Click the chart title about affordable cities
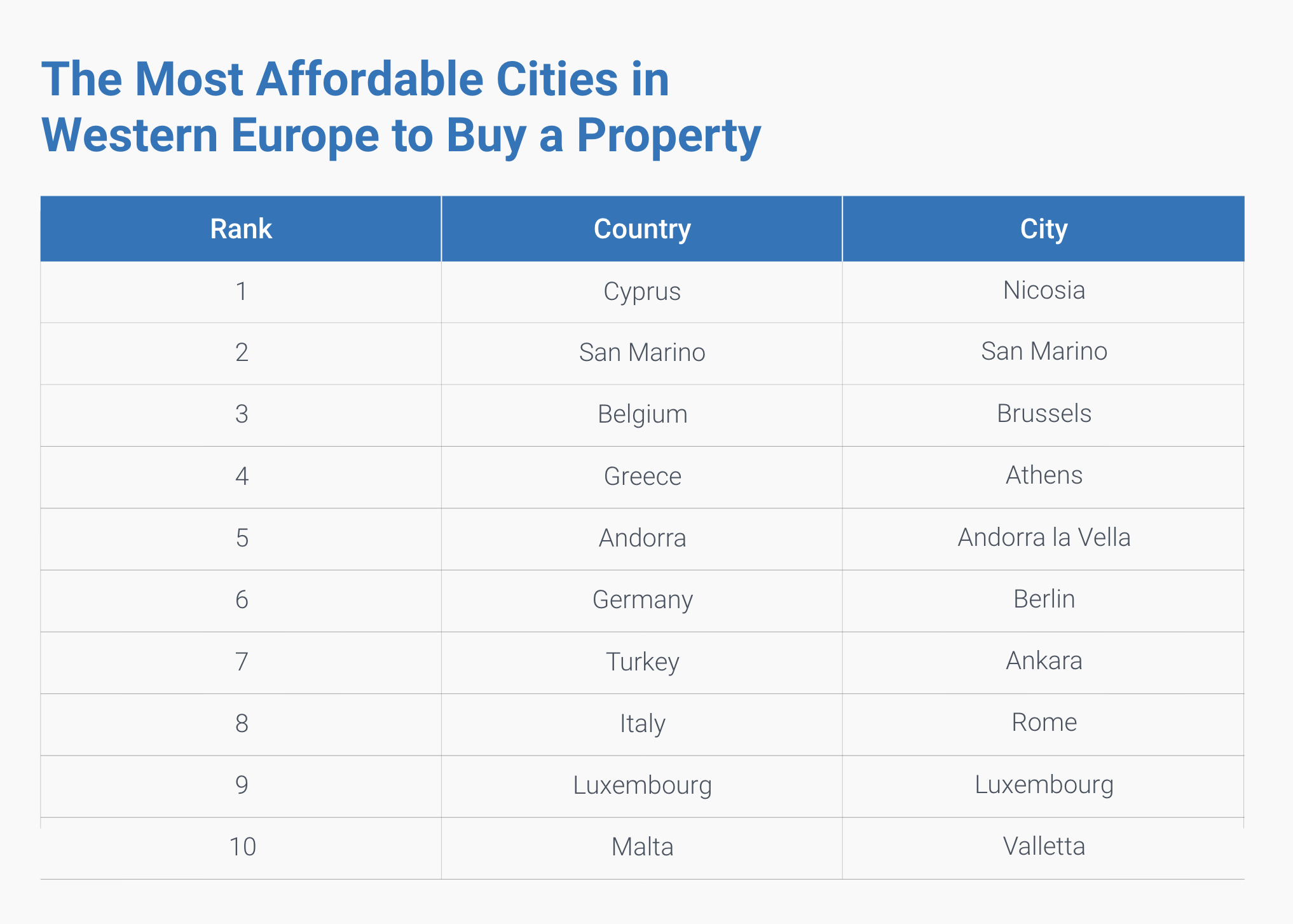 [400, 107]
